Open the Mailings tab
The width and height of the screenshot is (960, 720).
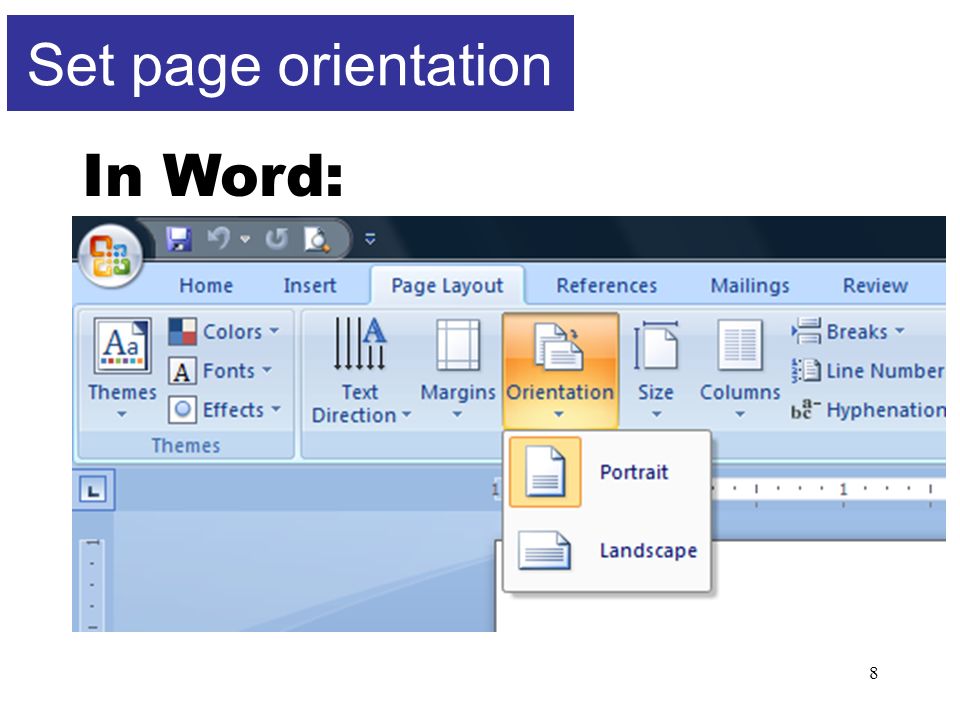[750, 285]
